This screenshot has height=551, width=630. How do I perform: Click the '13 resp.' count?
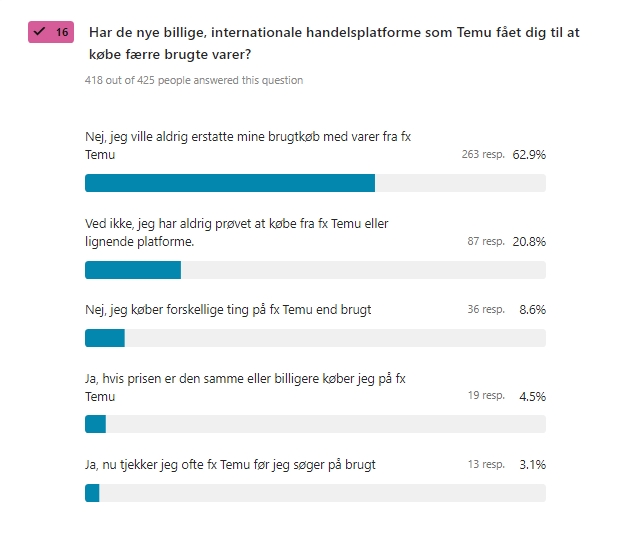pyautogui.click(x=486, y=464)
